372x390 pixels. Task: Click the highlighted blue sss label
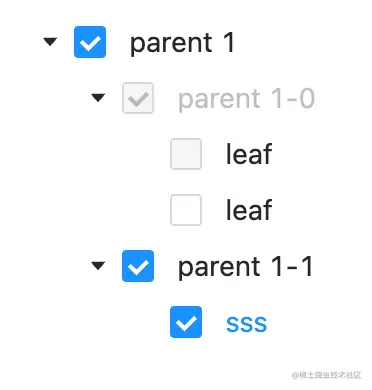pyautogui.click(x=247, y=323)
